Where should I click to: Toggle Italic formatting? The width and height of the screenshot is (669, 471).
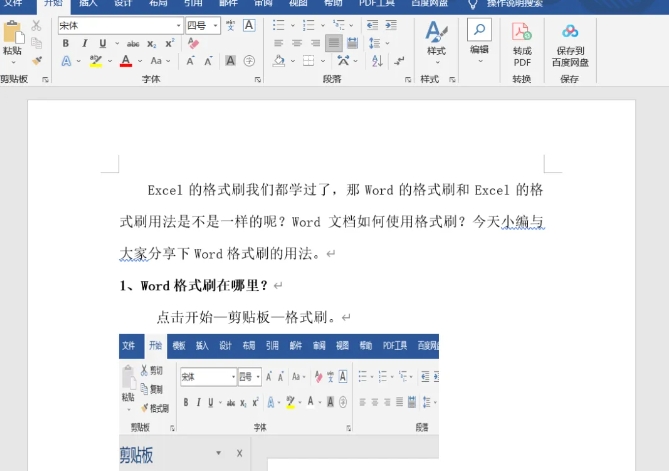(84, 43)
